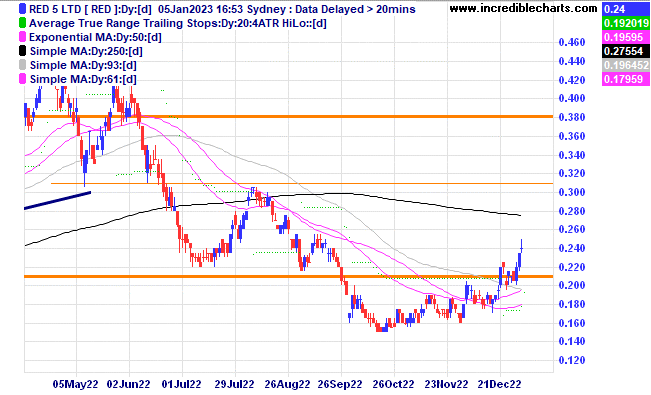651x395 pixels.
Task: Click the 0.280 price axis label
Action: pos(572,211)
